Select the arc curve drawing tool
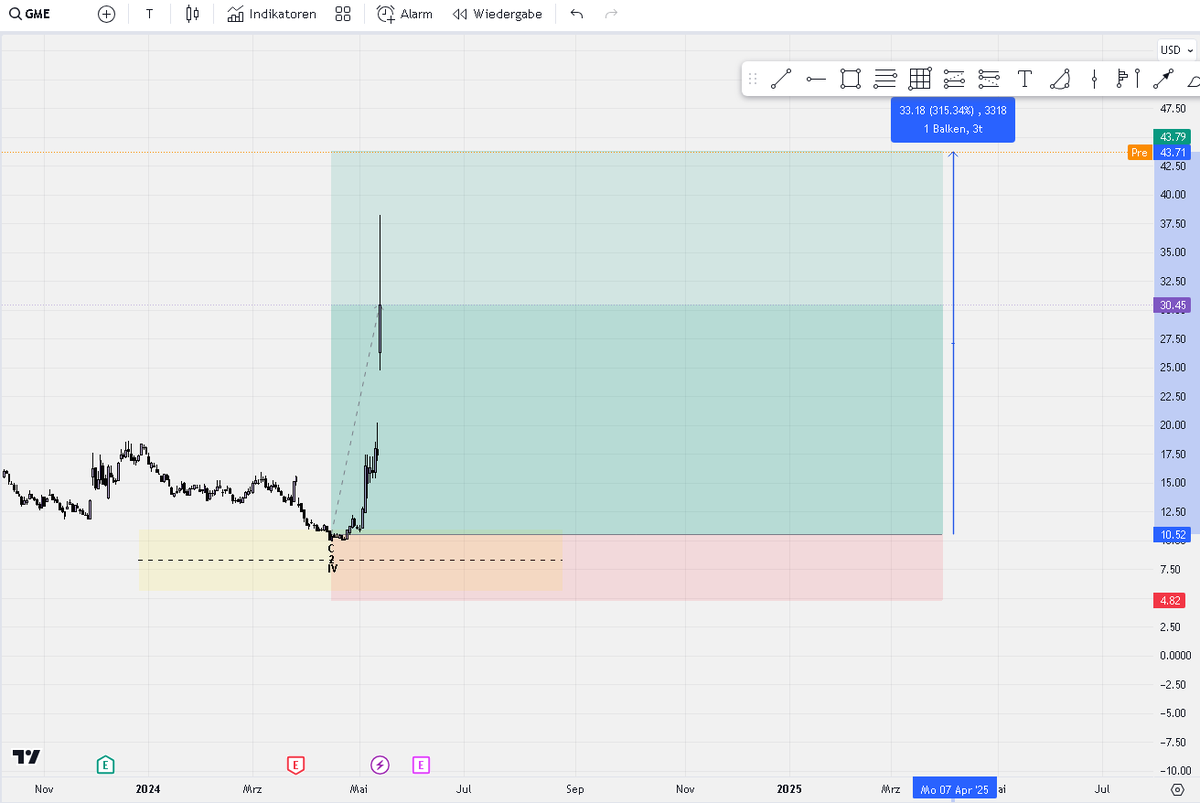The image size is (1200, 803). pyautogui.click(x=1060, y=79)
